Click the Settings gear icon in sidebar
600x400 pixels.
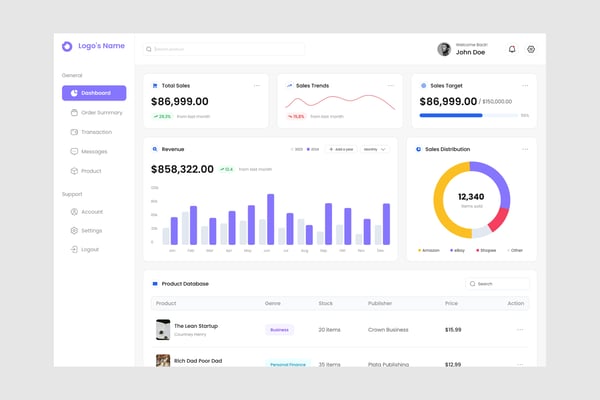74,230
